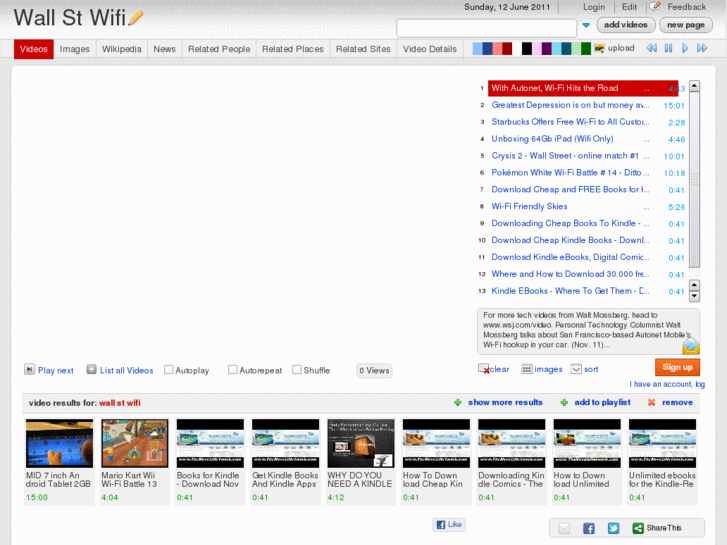Open the blue dropdown arrow beside the search box
The width and height of the screenshot is (727, 545).
(x=586, y=26)
